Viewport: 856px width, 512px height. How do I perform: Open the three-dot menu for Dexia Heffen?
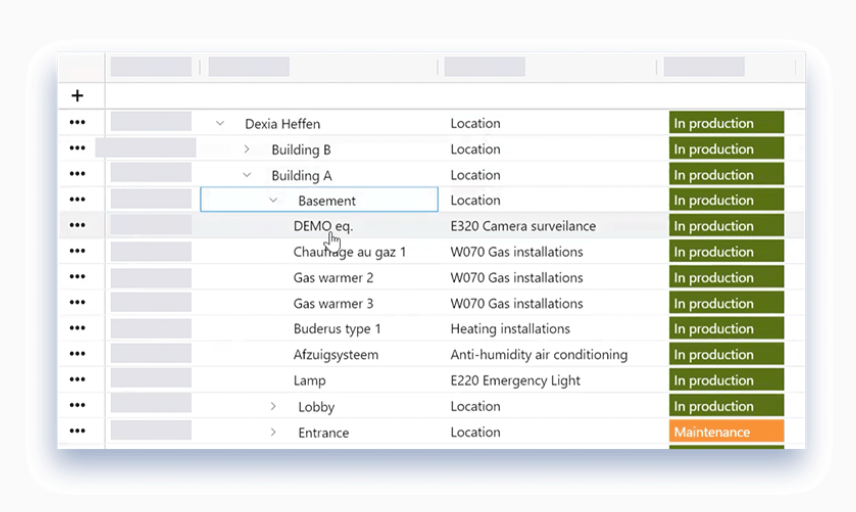click(x=77, y=123)
